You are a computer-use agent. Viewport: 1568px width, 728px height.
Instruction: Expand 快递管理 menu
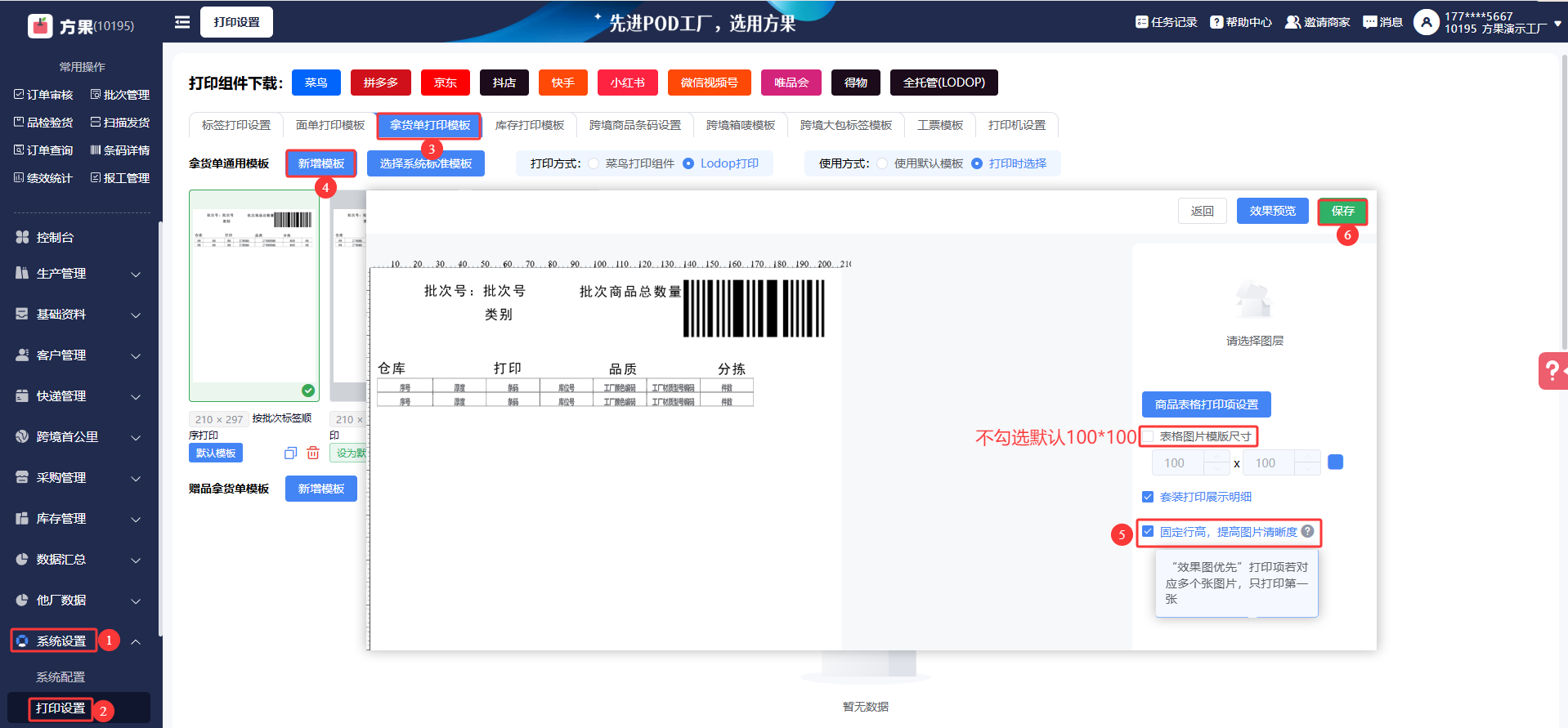pyautogui.click(x=78, y=396)
